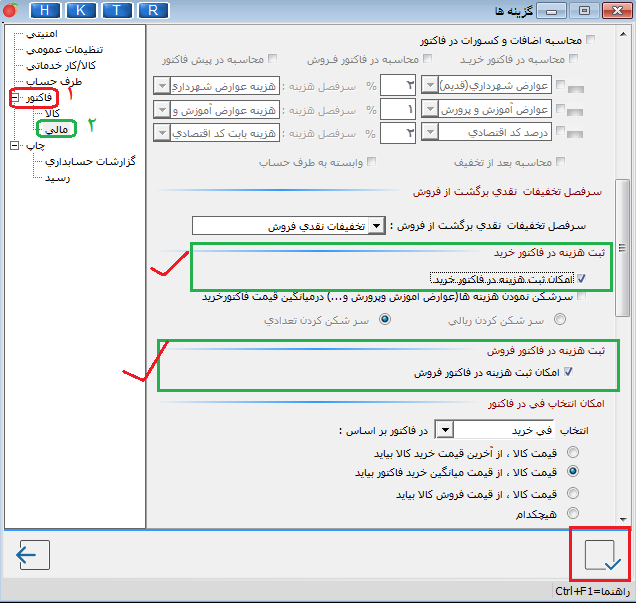Select گزارشات حسابداري tree item
This screenshot has height=603, width=636.
(x=90, y=162)
